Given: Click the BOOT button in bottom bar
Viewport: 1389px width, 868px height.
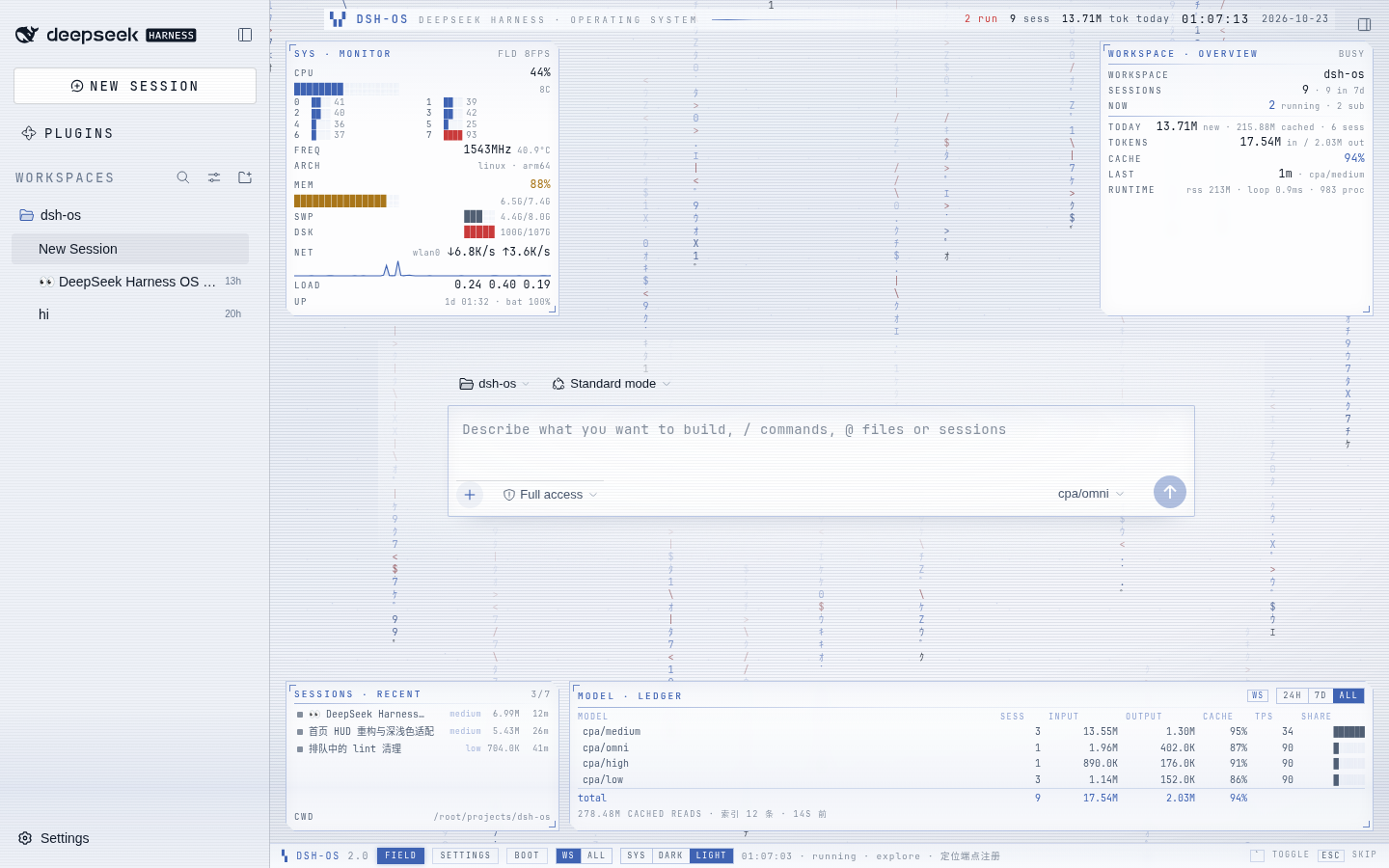Looking at the screenshot, I should pyautogui.click(x=527, y=855).
